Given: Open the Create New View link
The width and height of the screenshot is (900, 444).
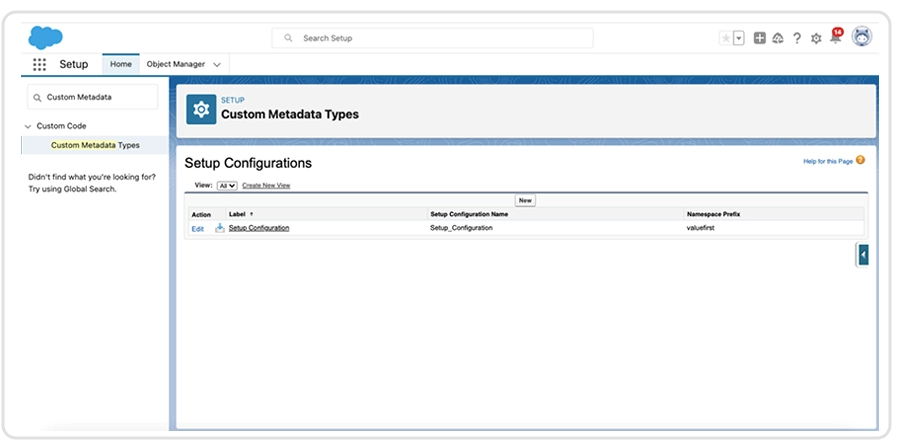Looking at the screenshot, I should pos(266,185).
